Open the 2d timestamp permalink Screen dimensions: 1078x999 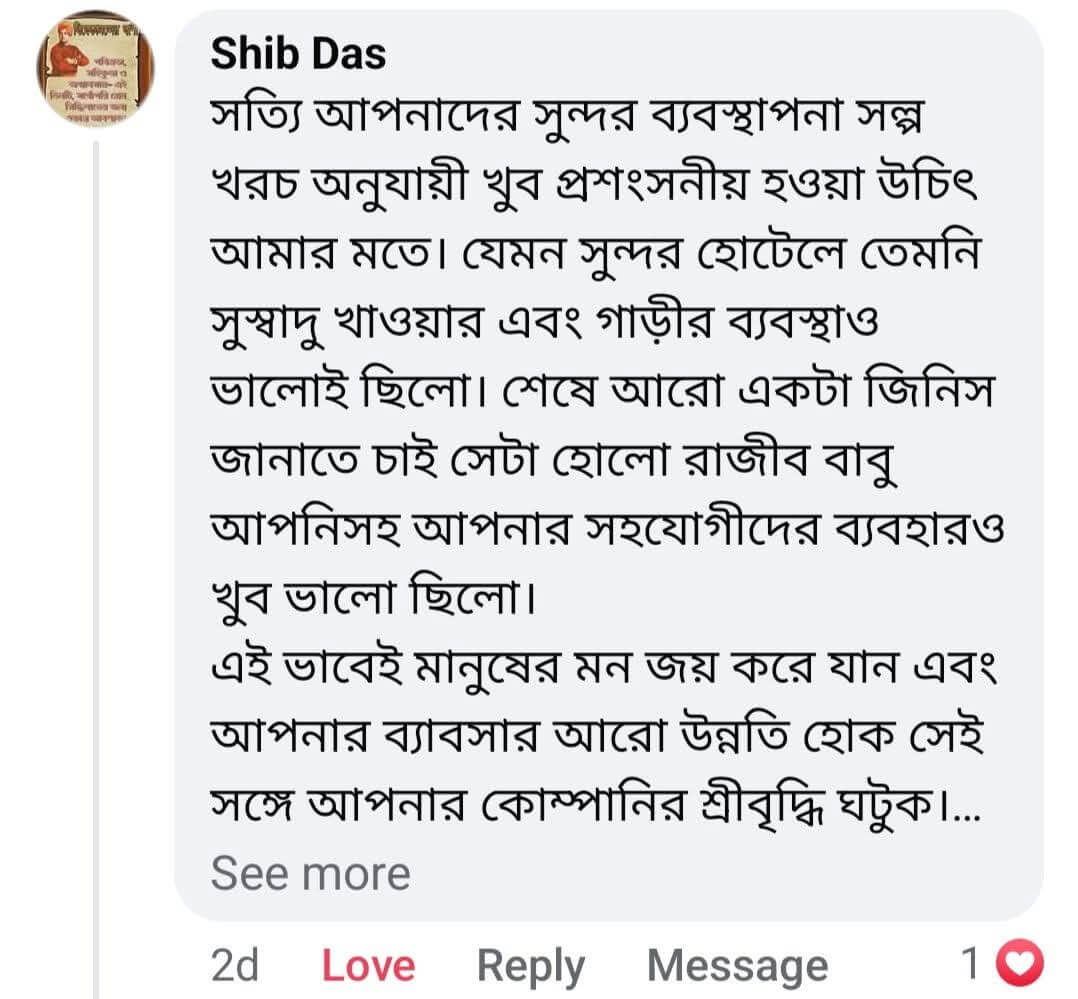234,965
